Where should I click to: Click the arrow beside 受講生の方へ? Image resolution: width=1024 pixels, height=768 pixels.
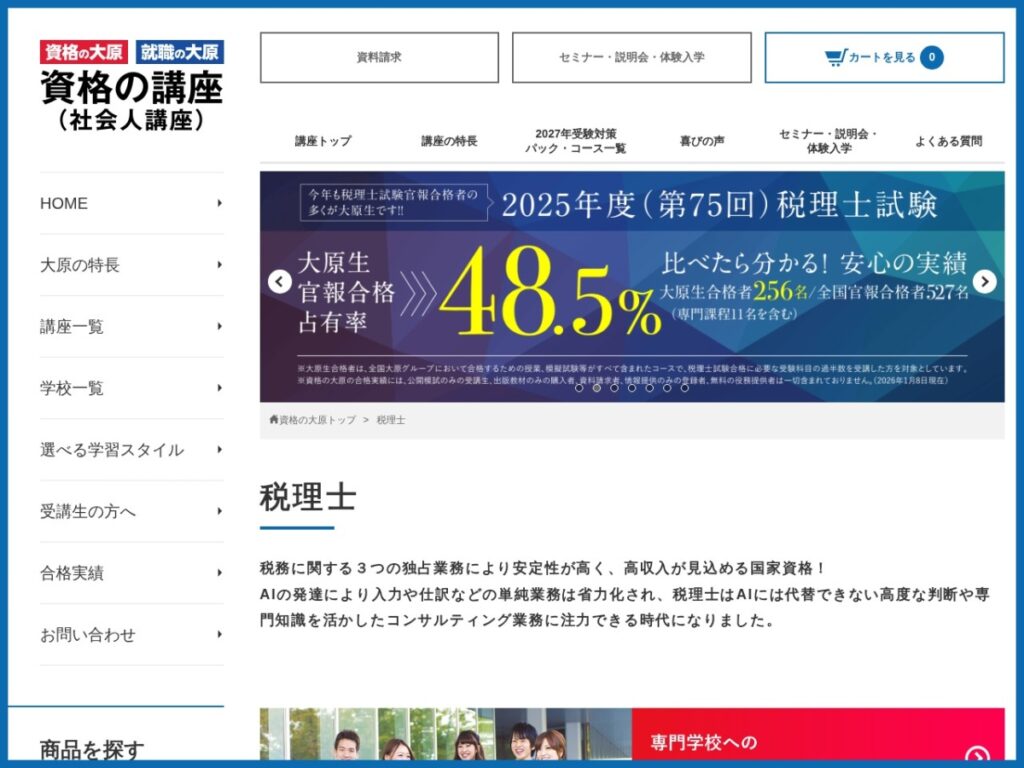(219, 511)
